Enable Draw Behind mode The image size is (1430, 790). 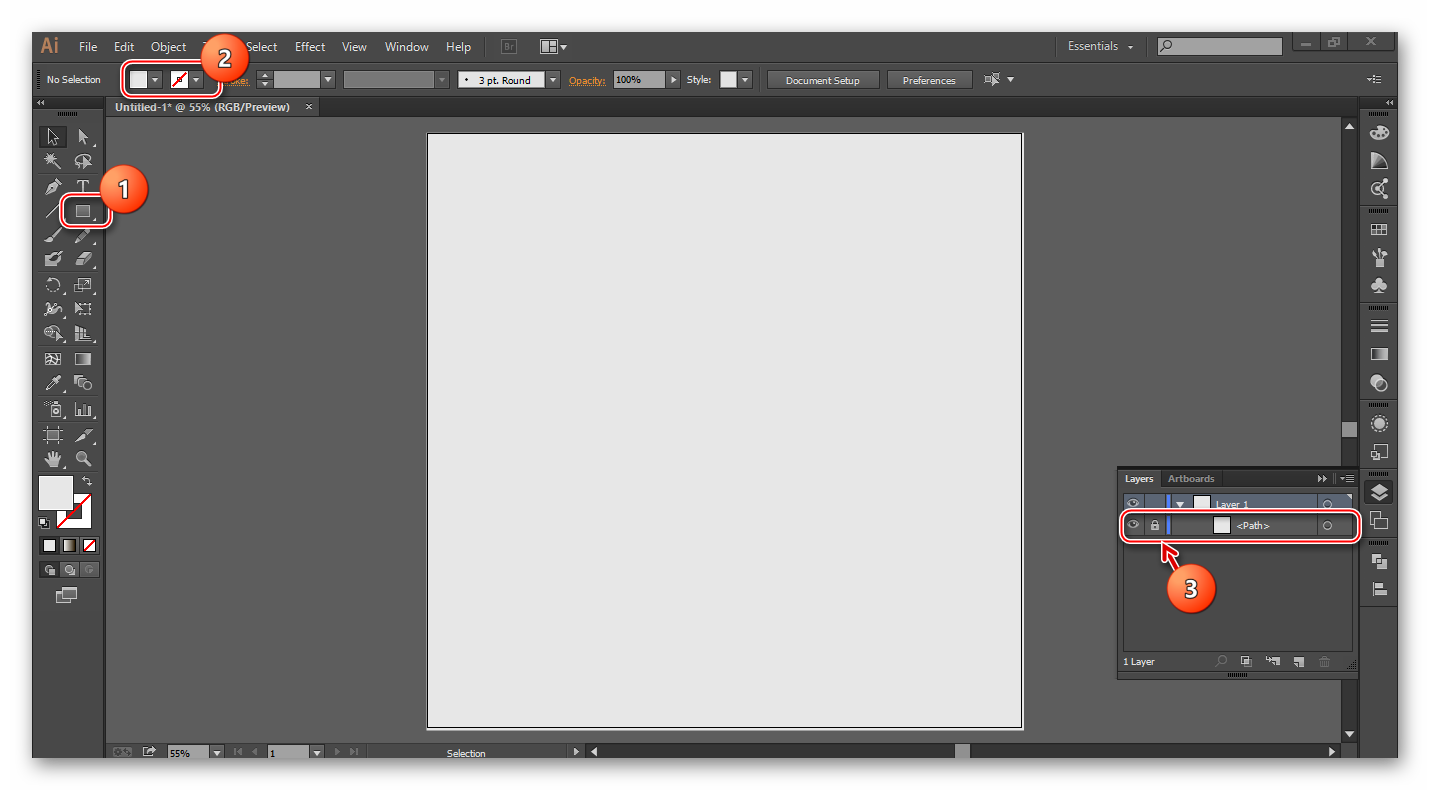pyautogui.click(x=69, y=569)
